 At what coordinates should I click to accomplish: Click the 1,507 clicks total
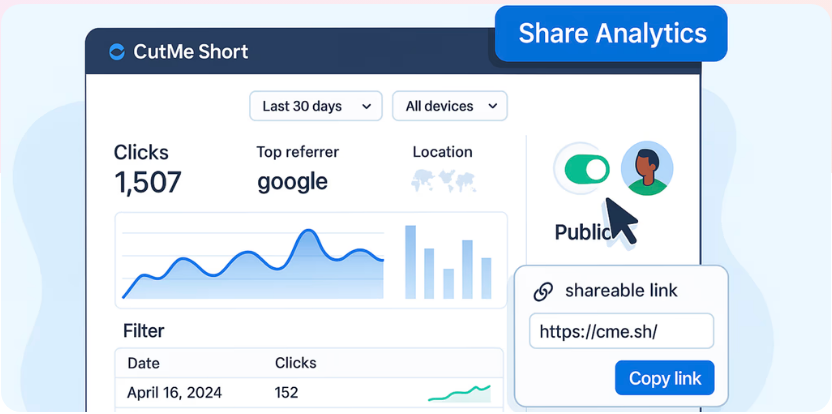pos(148,182)
